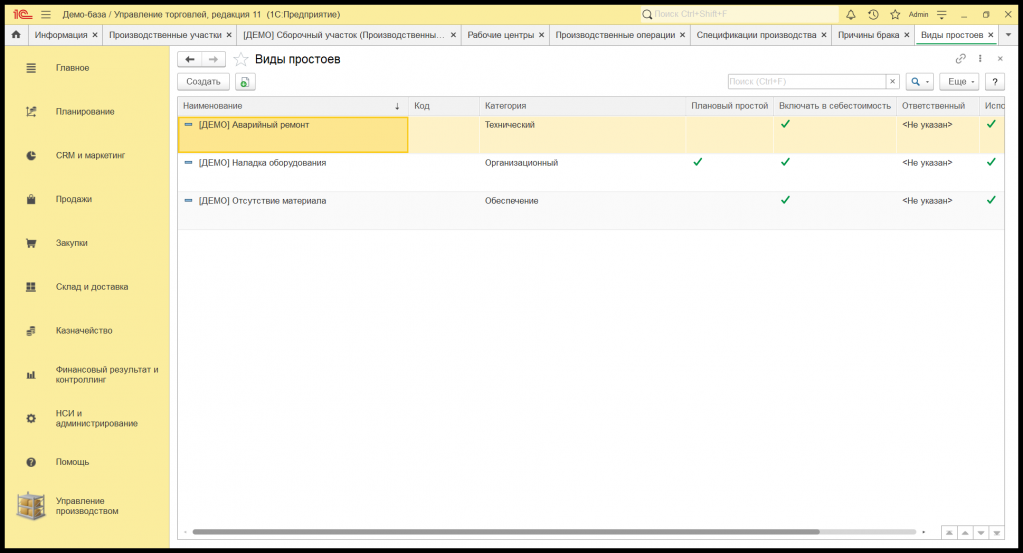
Task: Expand the search magnifier dropdown
Action: click(x=920, y=82)
